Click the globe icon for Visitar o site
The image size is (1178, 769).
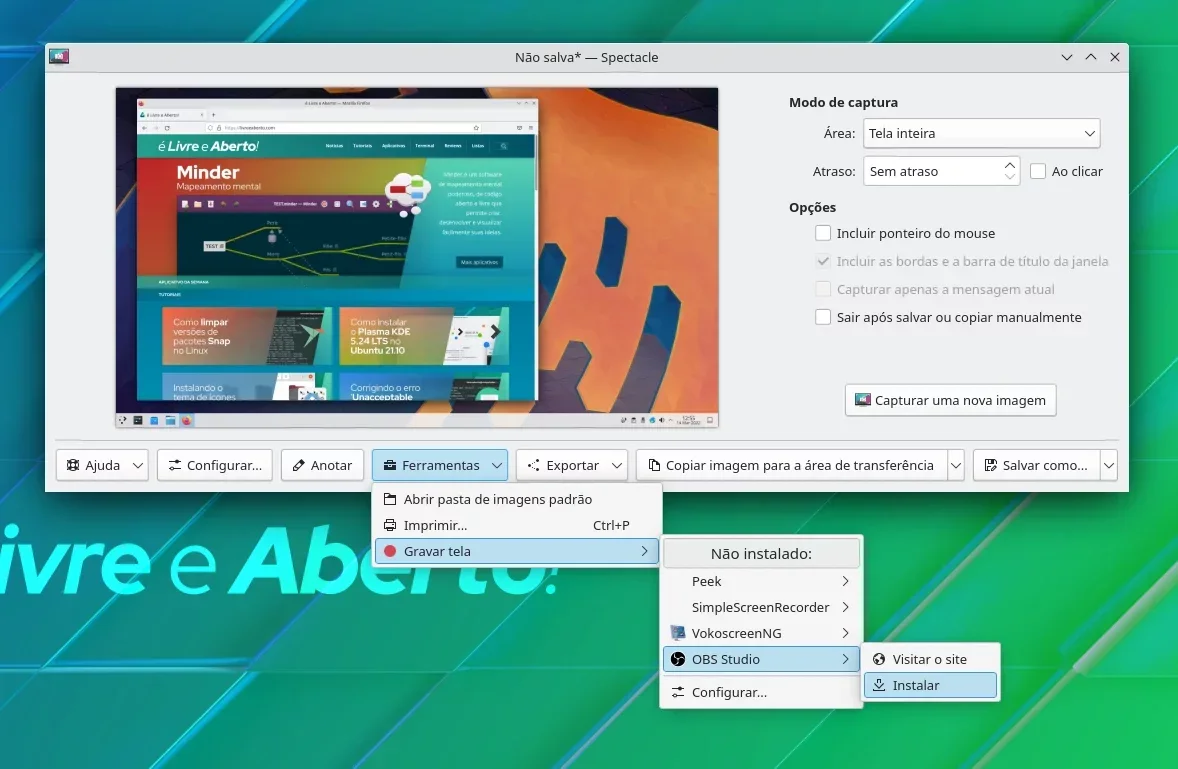pyautogui.click(x=878, y=659)
